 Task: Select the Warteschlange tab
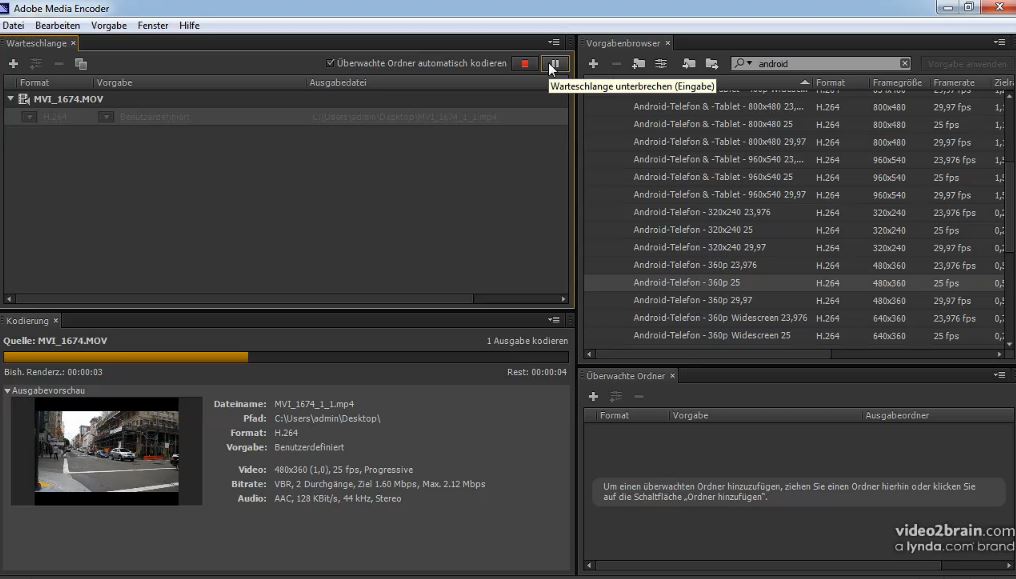[36, 43]
